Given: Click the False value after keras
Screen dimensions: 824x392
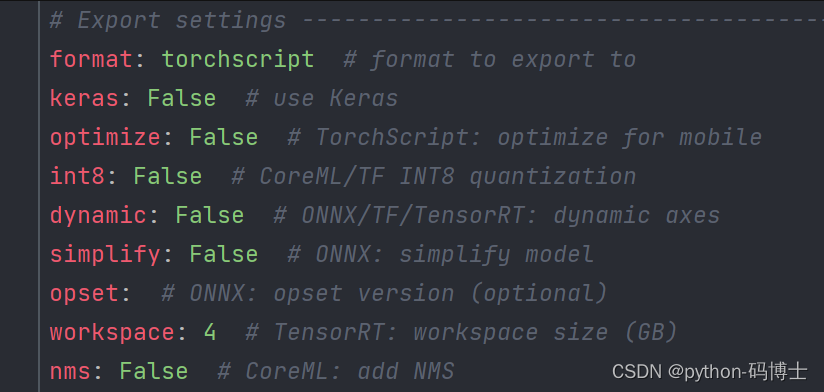Looking at the screenshot, I should point(182,98).
